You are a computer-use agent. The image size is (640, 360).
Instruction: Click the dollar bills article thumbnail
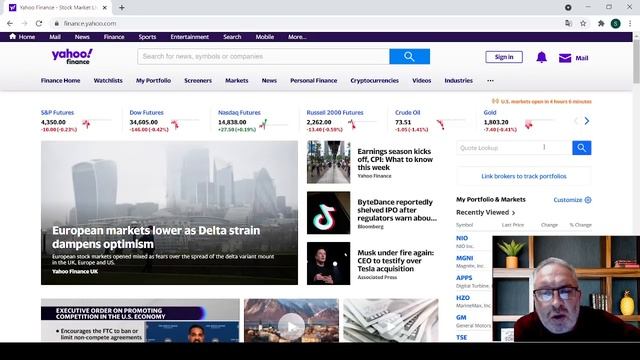point(391,320)
